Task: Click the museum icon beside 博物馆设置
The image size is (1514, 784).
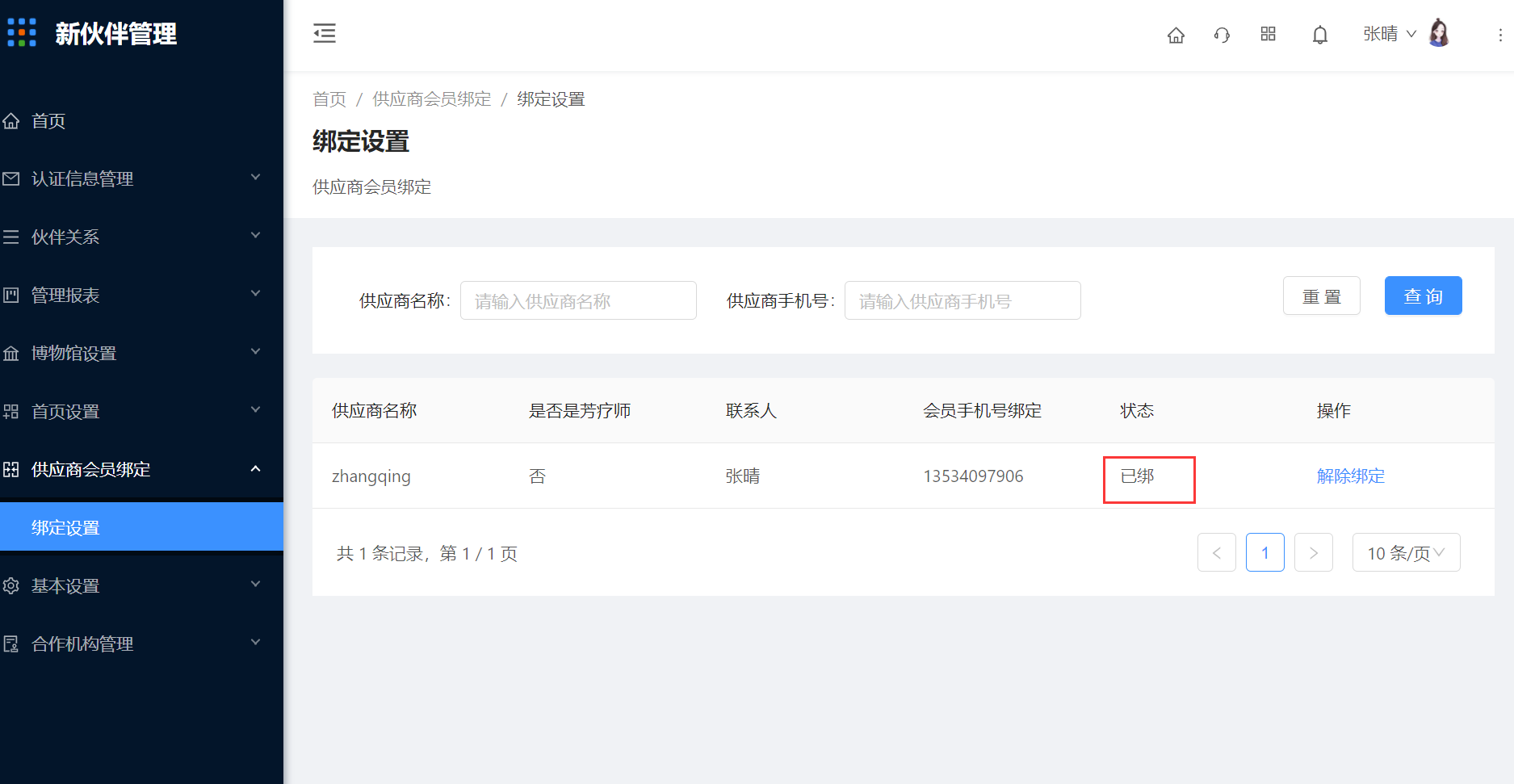Action: click(x=11, y=354)
